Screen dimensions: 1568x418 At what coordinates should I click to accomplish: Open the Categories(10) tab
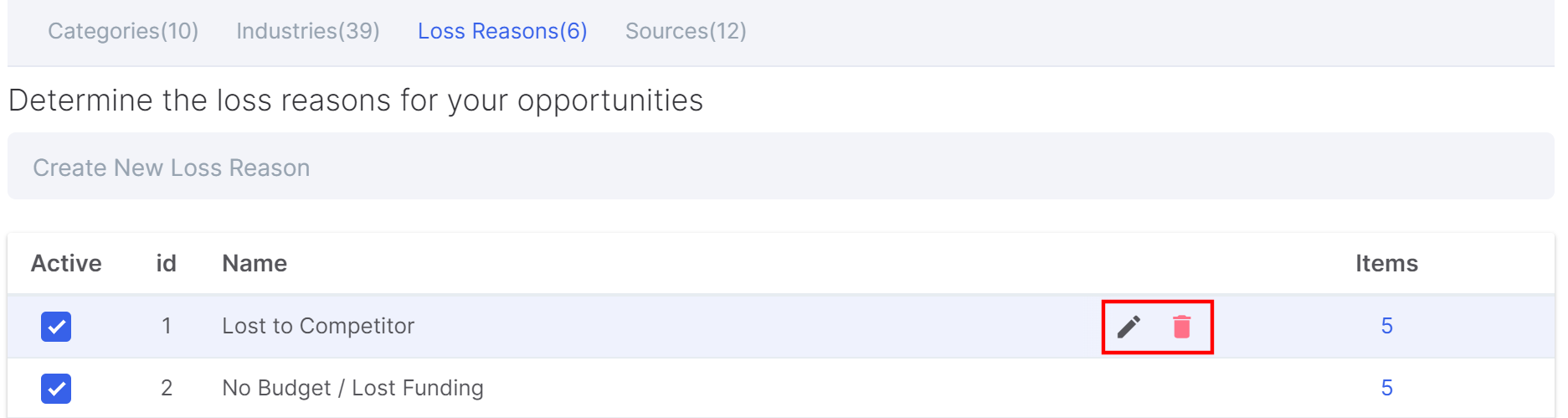(x=123, y=31)
